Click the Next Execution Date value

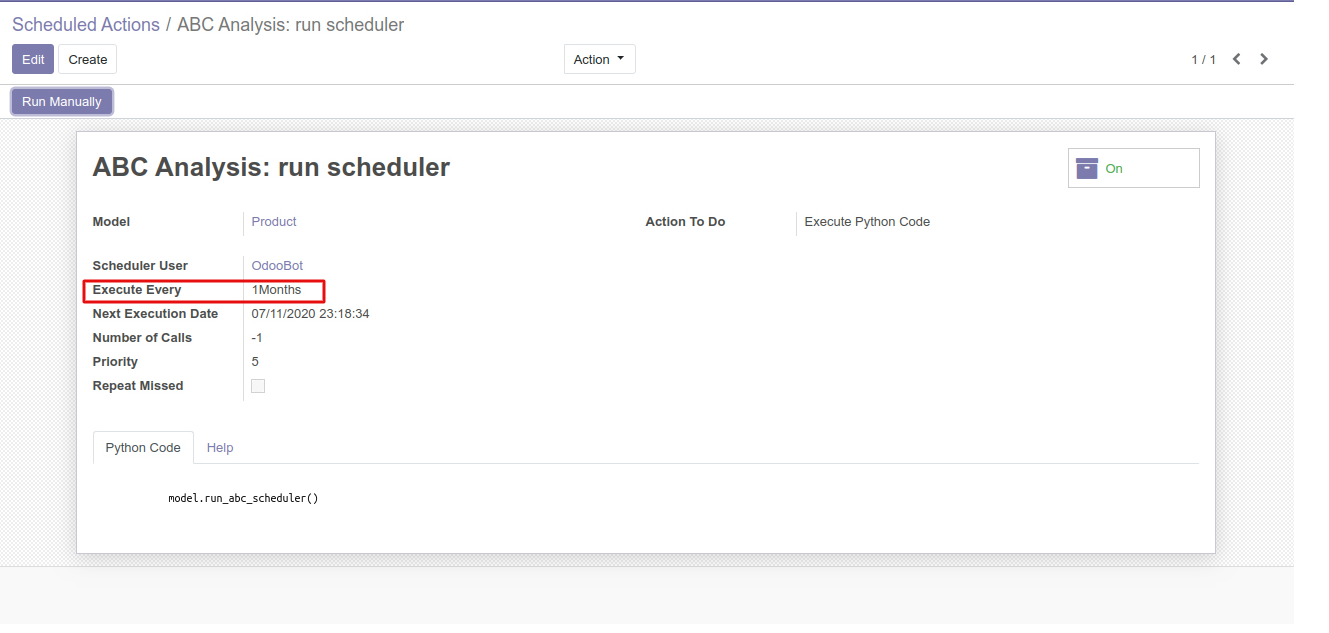[310, 314]
